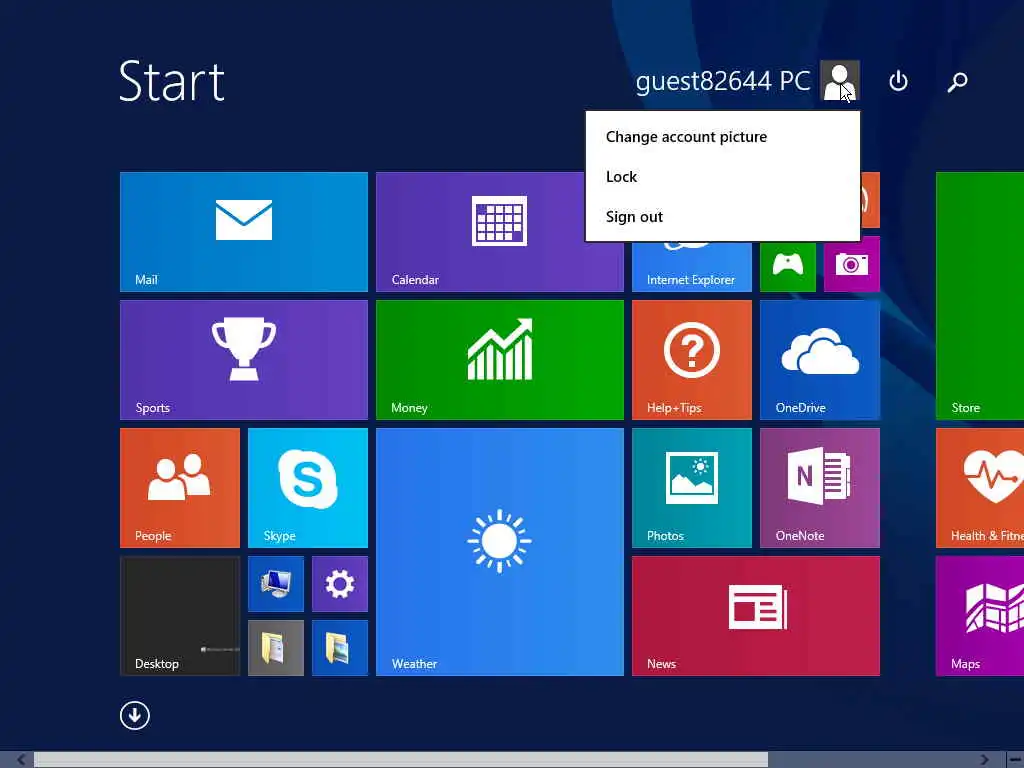
Task: Open the Photos tile
Action: pyautogui.click(x=692, y=488)
